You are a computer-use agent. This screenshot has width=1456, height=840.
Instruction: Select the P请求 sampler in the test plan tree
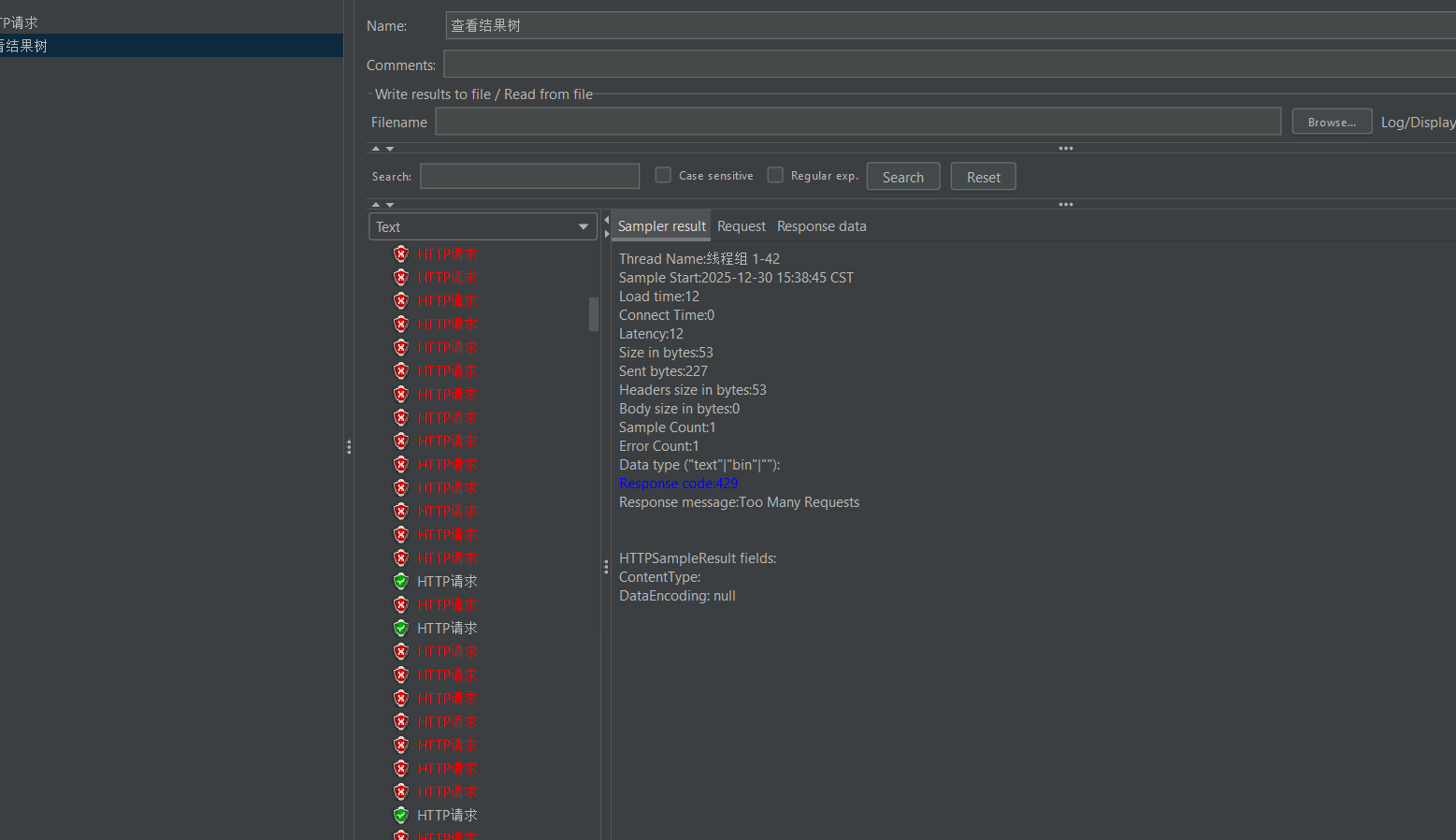(19, 22)
